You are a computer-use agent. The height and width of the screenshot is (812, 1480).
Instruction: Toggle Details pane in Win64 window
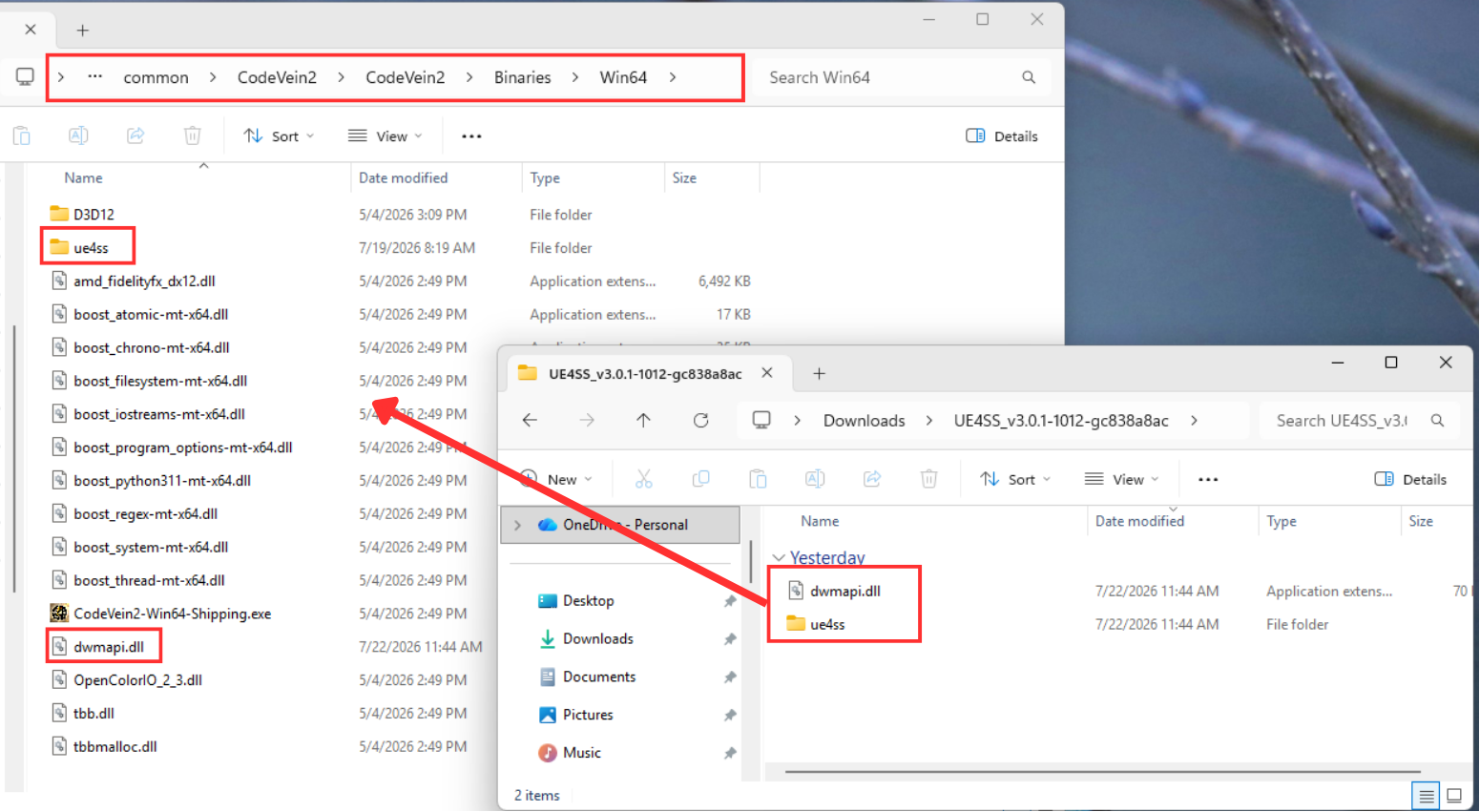(x=1002, y=136)
